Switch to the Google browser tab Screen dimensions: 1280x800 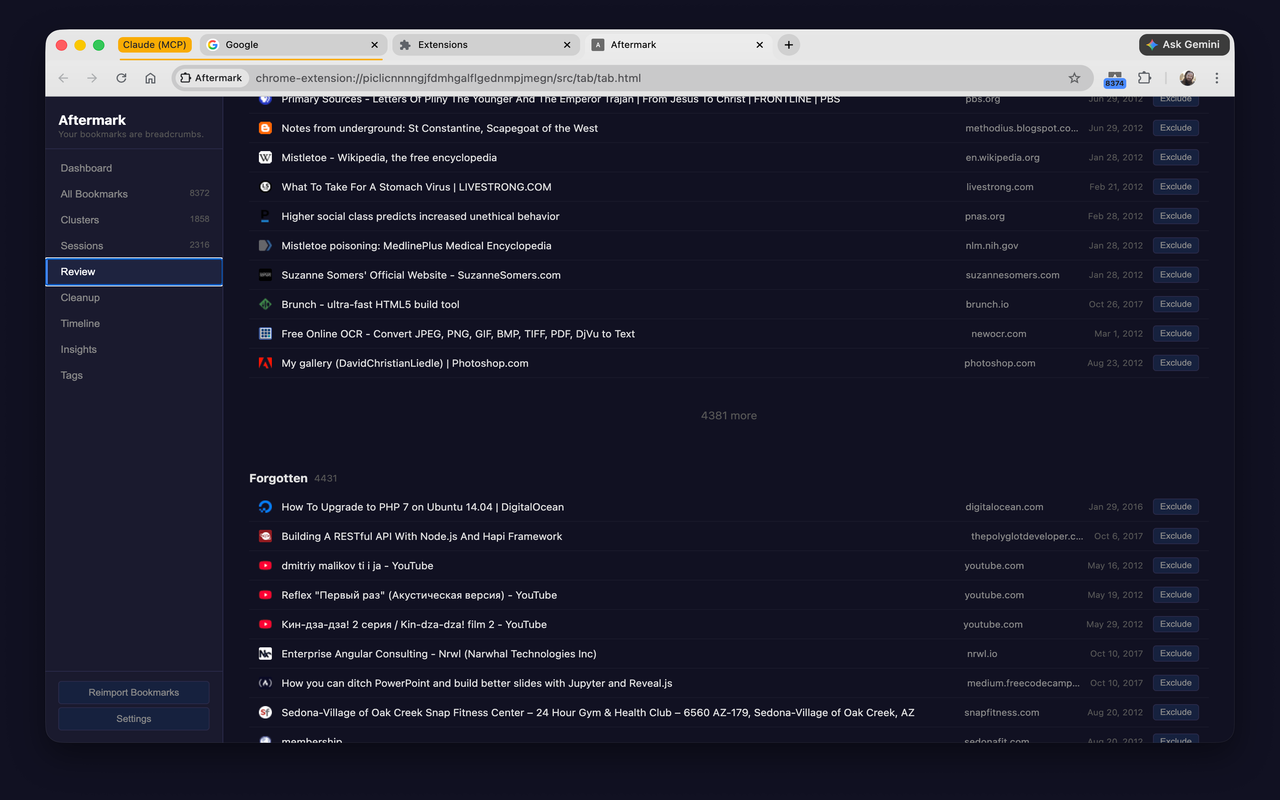click(294, 45)
